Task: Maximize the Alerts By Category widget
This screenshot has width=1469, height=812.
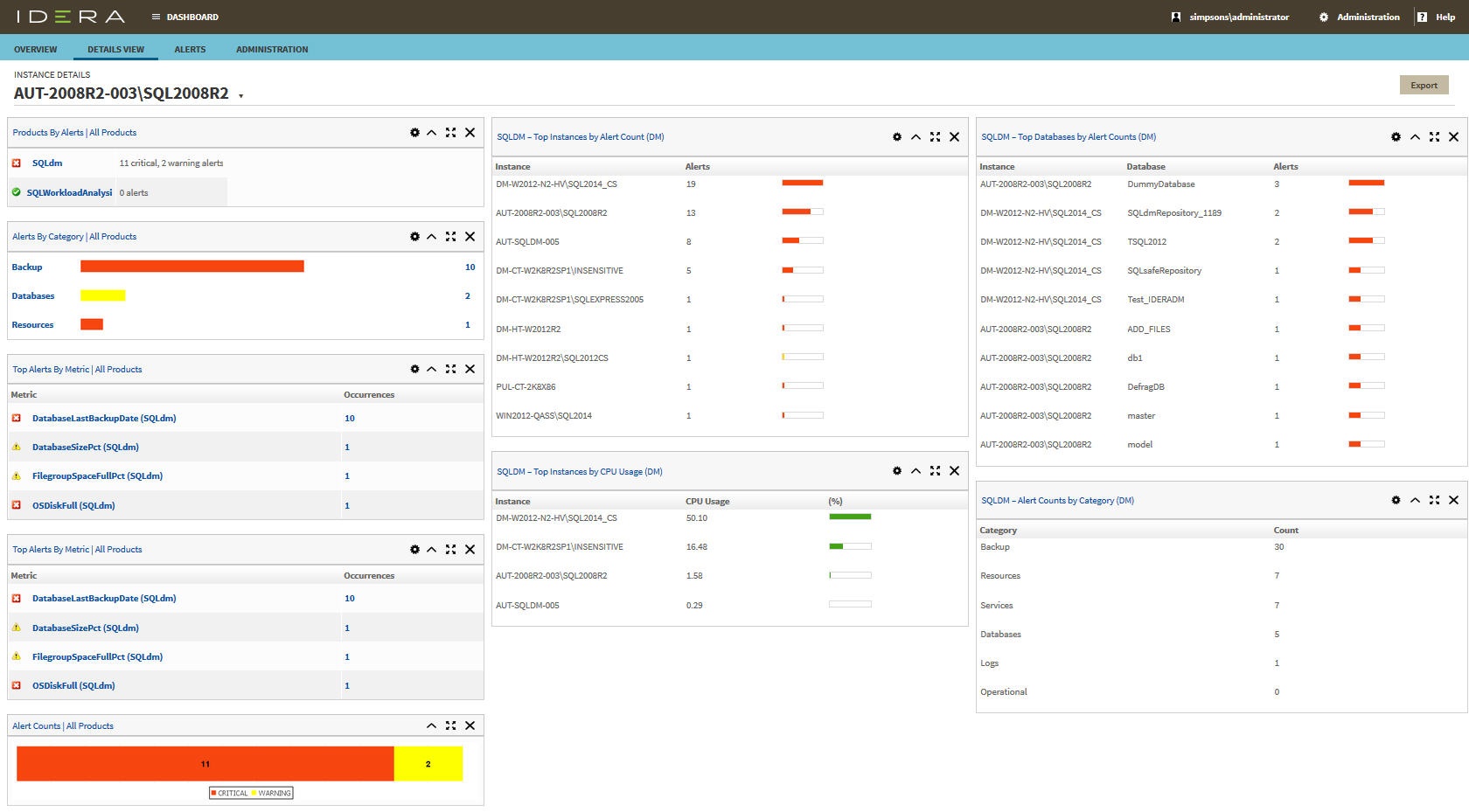Action: [450, 237]
